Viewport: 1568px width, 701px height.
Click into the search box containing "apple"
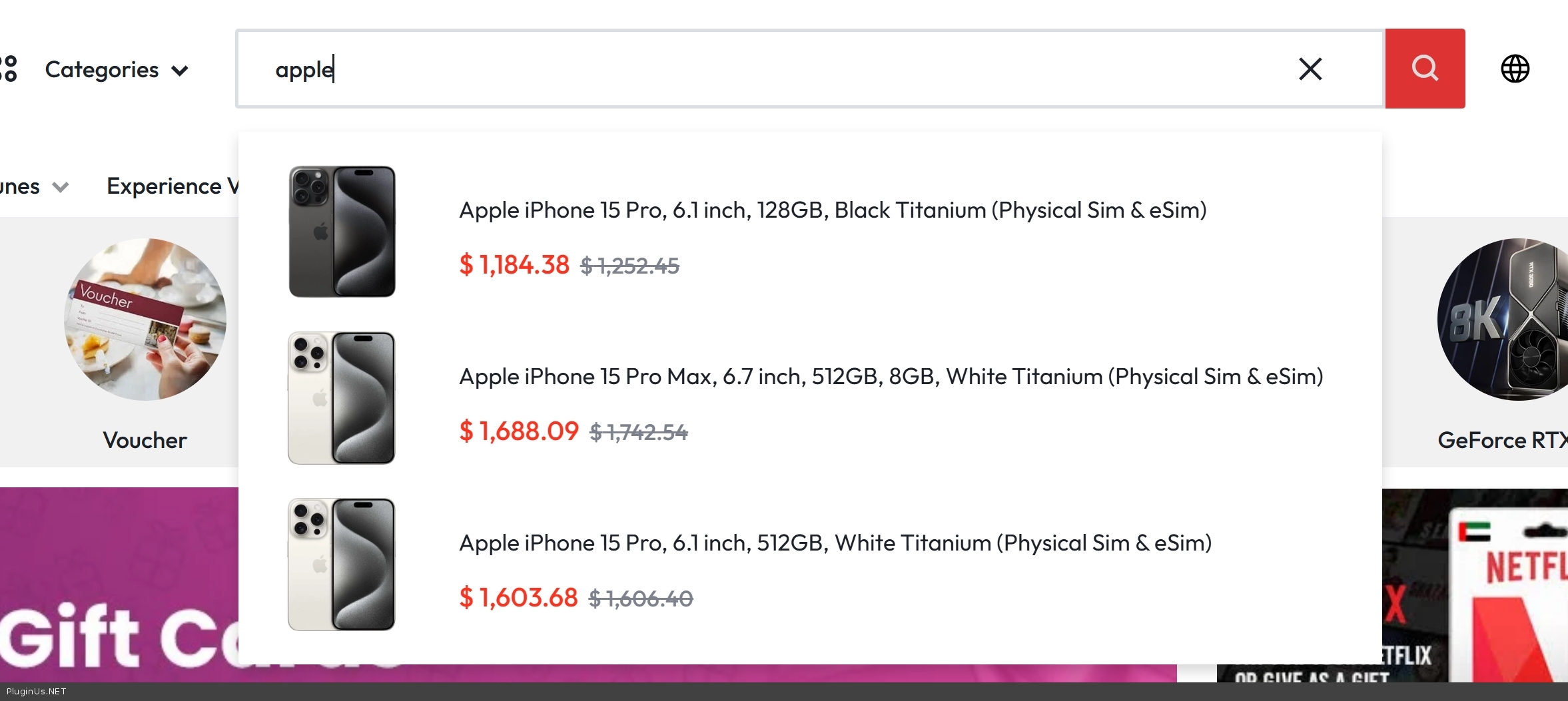pyautogui.click(x=733, y=69)
